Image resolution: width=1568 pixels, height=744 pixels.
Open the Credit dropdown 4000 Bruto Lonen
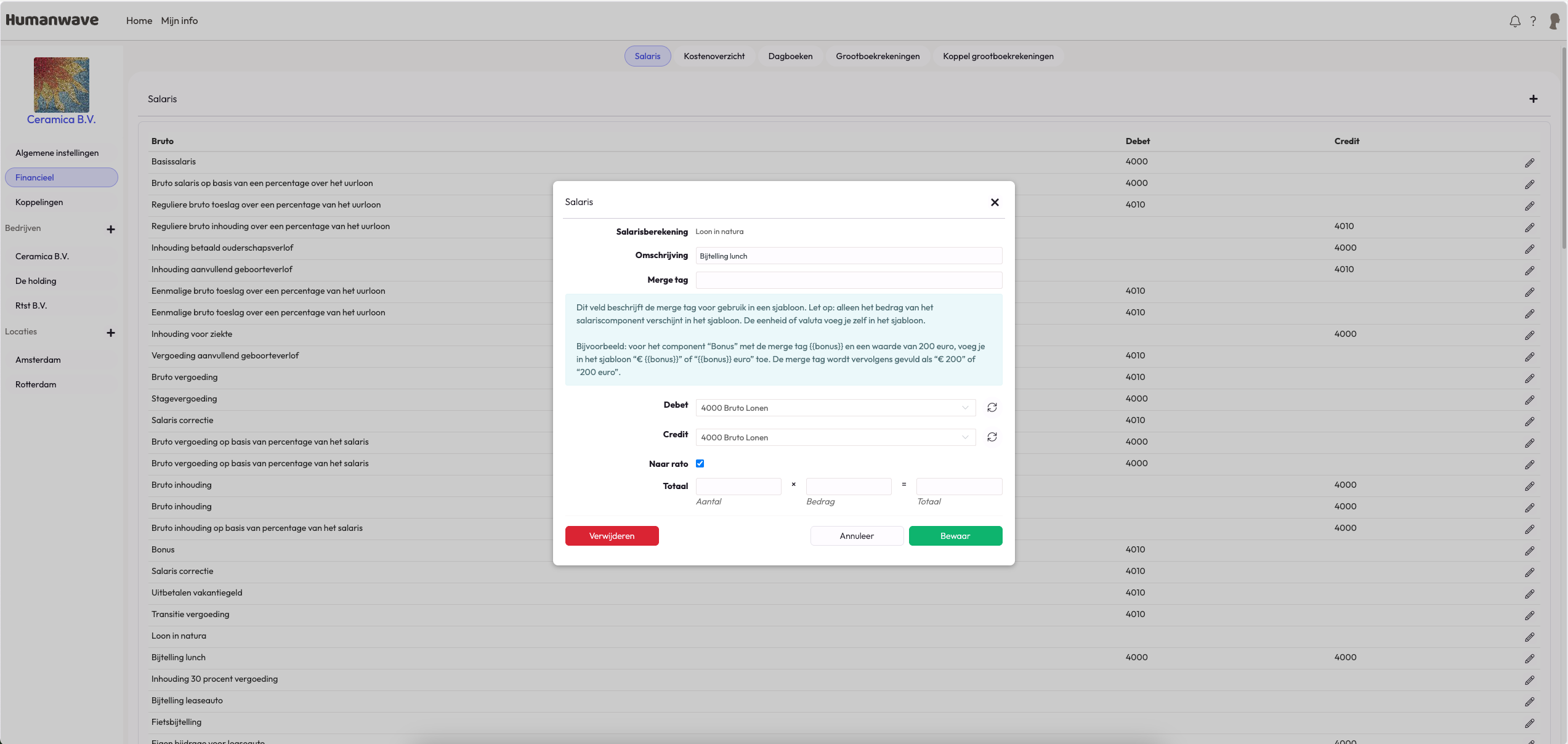[x=835, y=437]
